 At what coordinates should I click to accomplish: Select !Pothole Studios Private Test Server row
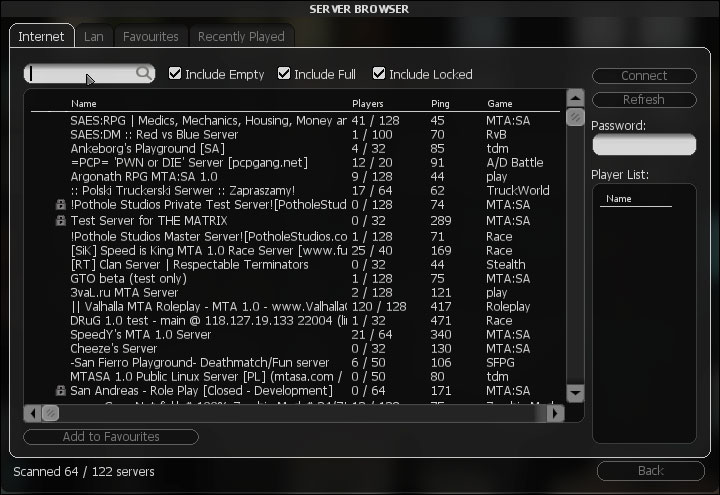[295, 205]
